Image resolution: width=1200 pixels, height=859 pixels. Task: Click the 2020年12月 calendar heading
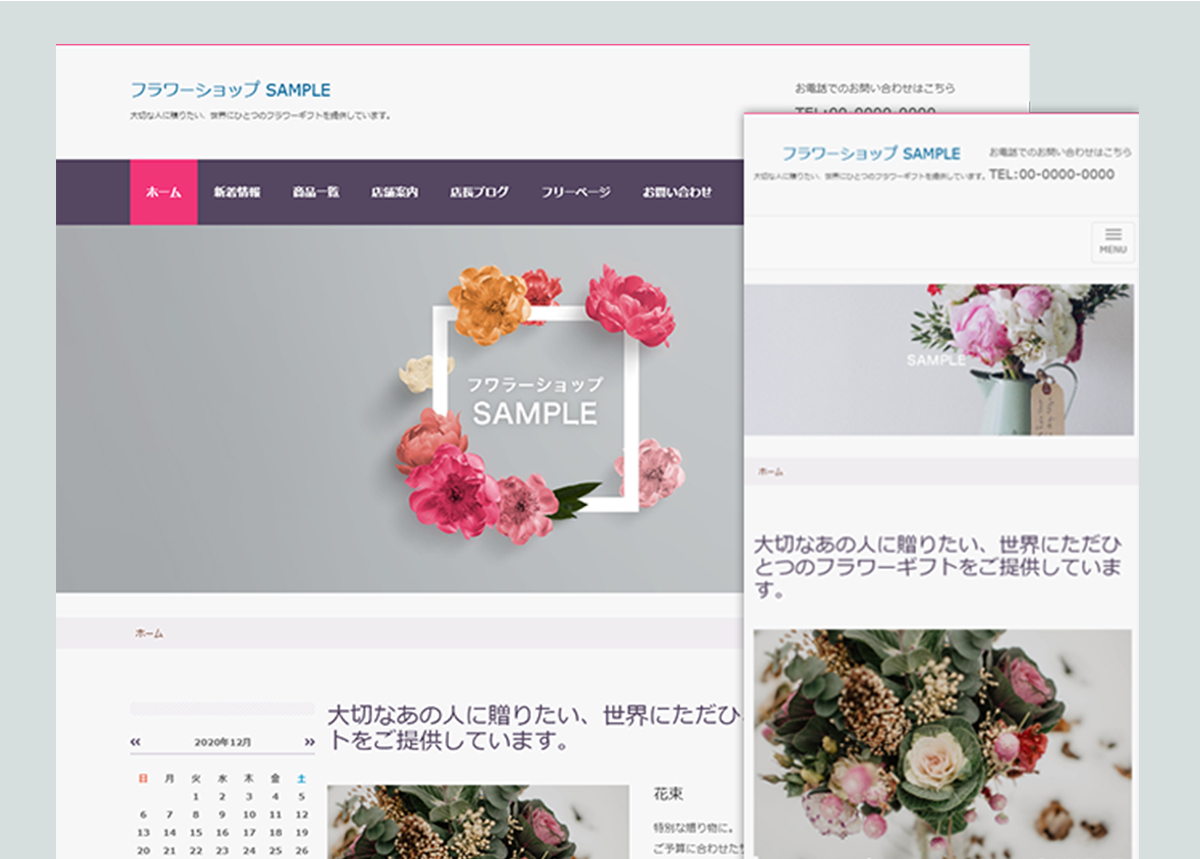coord(223,743)
